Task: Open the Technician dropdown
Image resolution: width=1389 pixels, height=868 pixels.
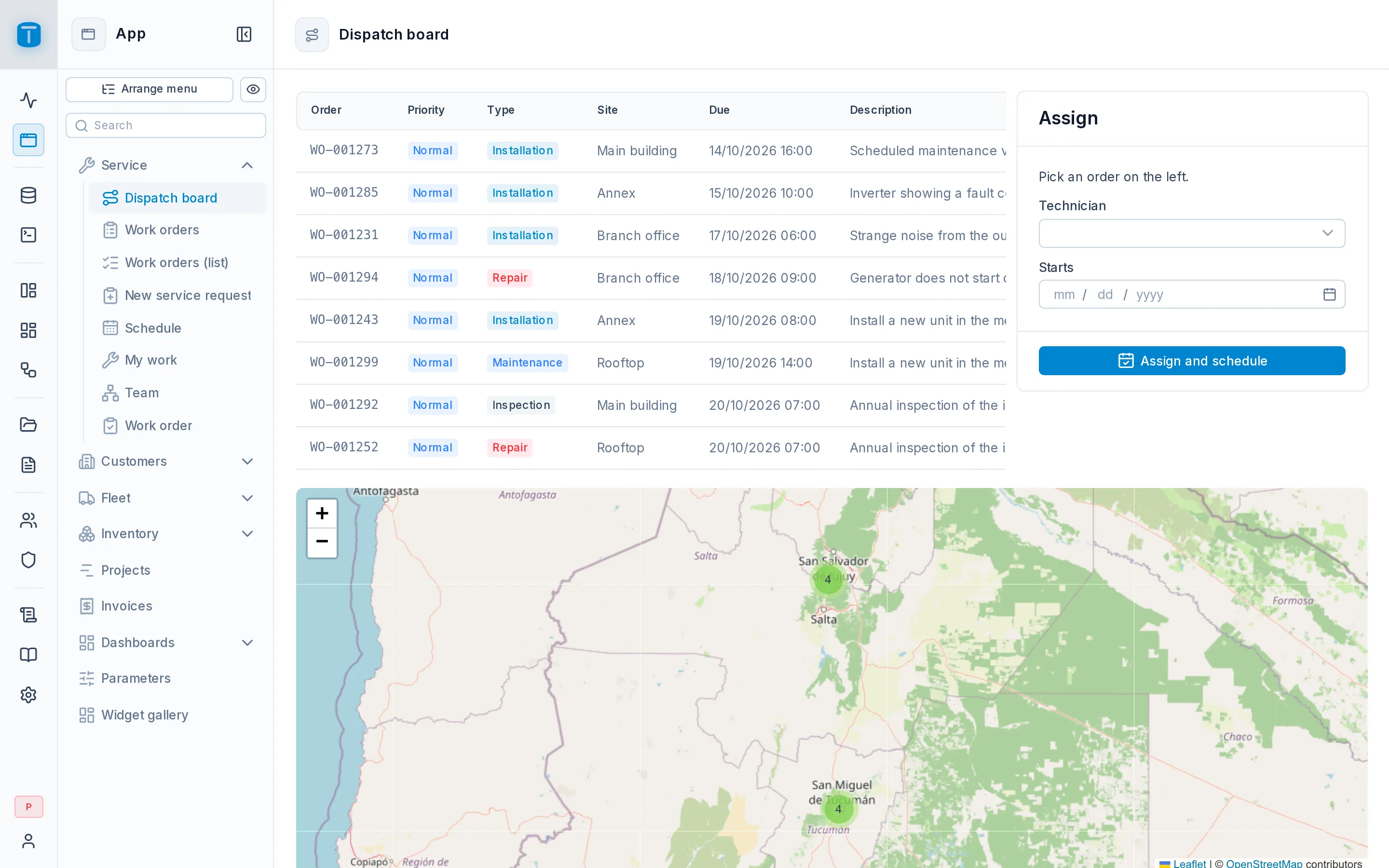Action: [x=1192, y=233]
